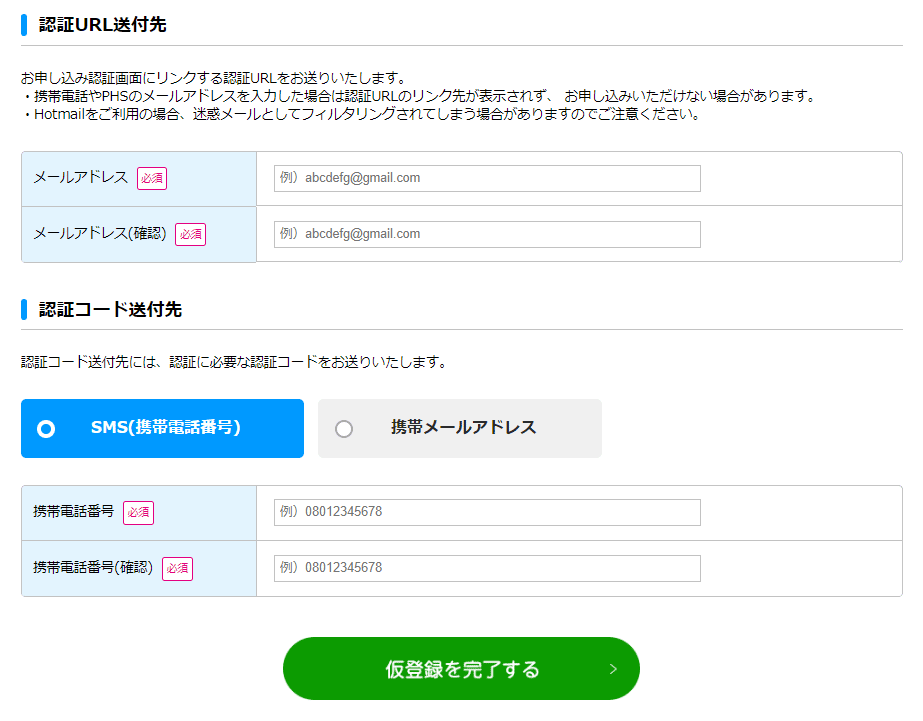This screenshot has height=721, width=923.
Task: Click the blue bar icon beside 認証コード送付先
Action: point(24,310)
